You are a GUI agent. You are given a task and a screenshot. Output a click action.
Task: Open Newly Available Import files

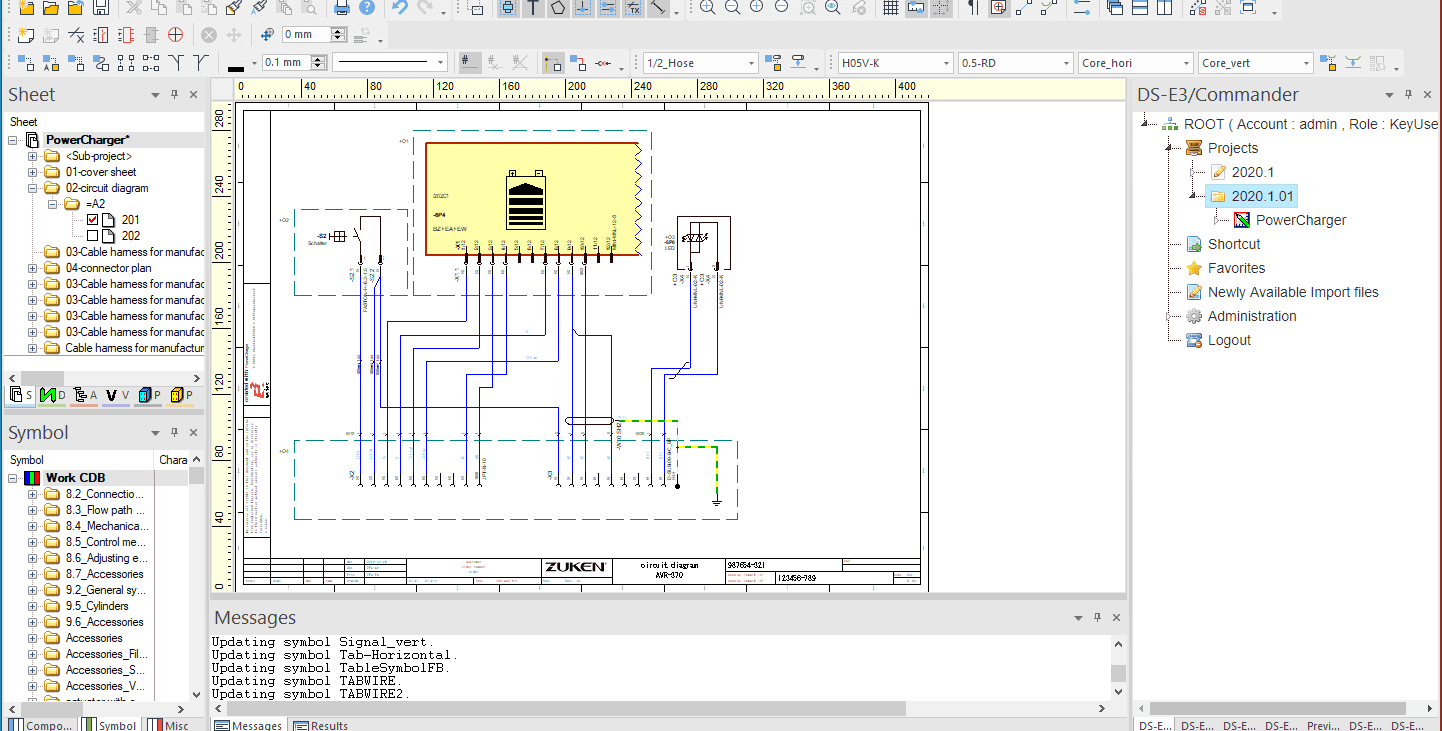point(1292,292)
